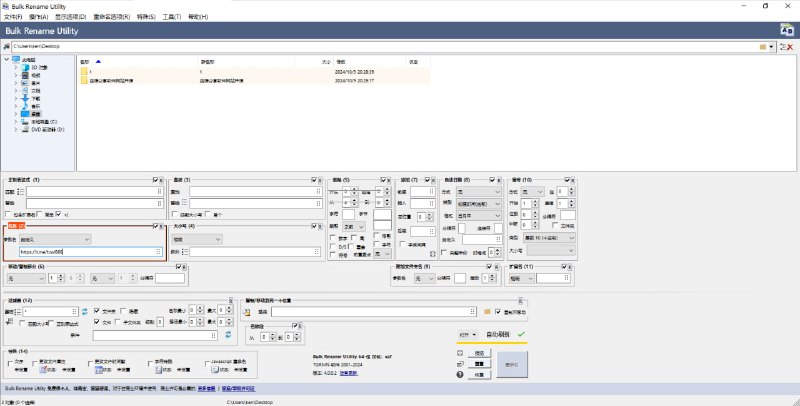800x406 pixels.
Task: Click the red X icon beside path bar
Action: pyautogui.click(x=790, y=47)
